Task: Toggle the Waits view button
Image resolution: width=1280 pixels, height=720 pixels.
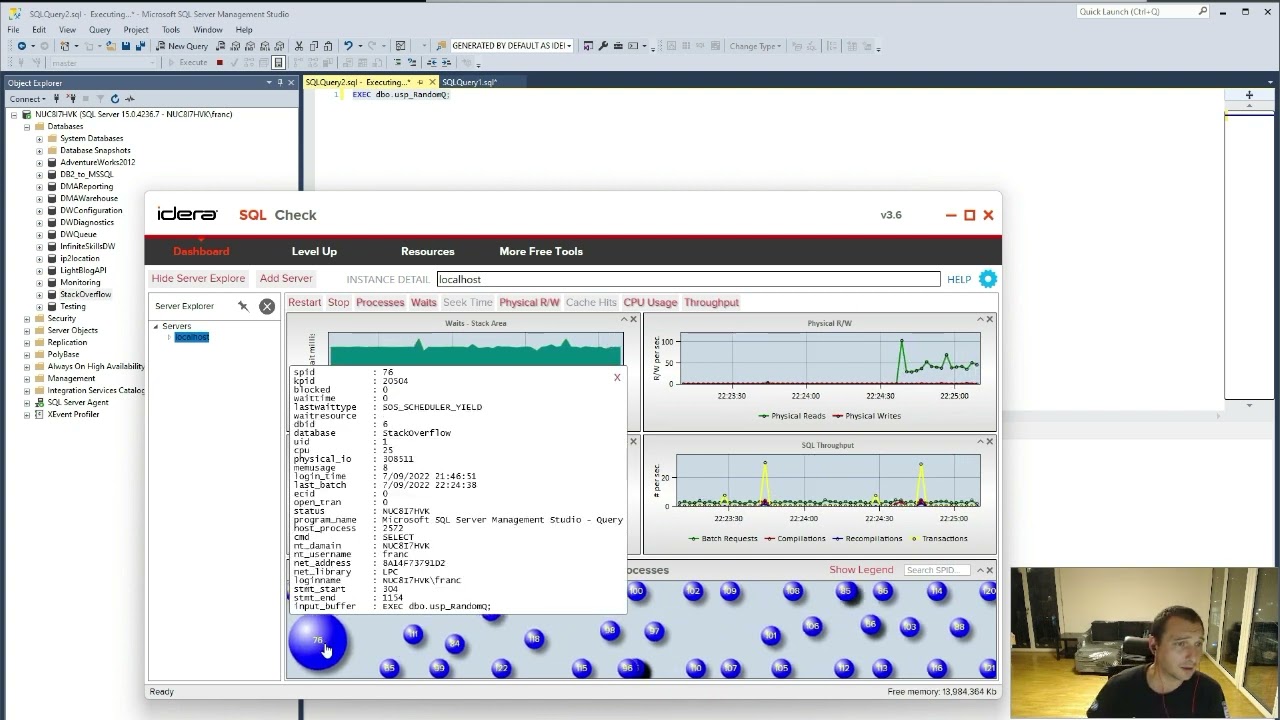Action: pos(423,302)
